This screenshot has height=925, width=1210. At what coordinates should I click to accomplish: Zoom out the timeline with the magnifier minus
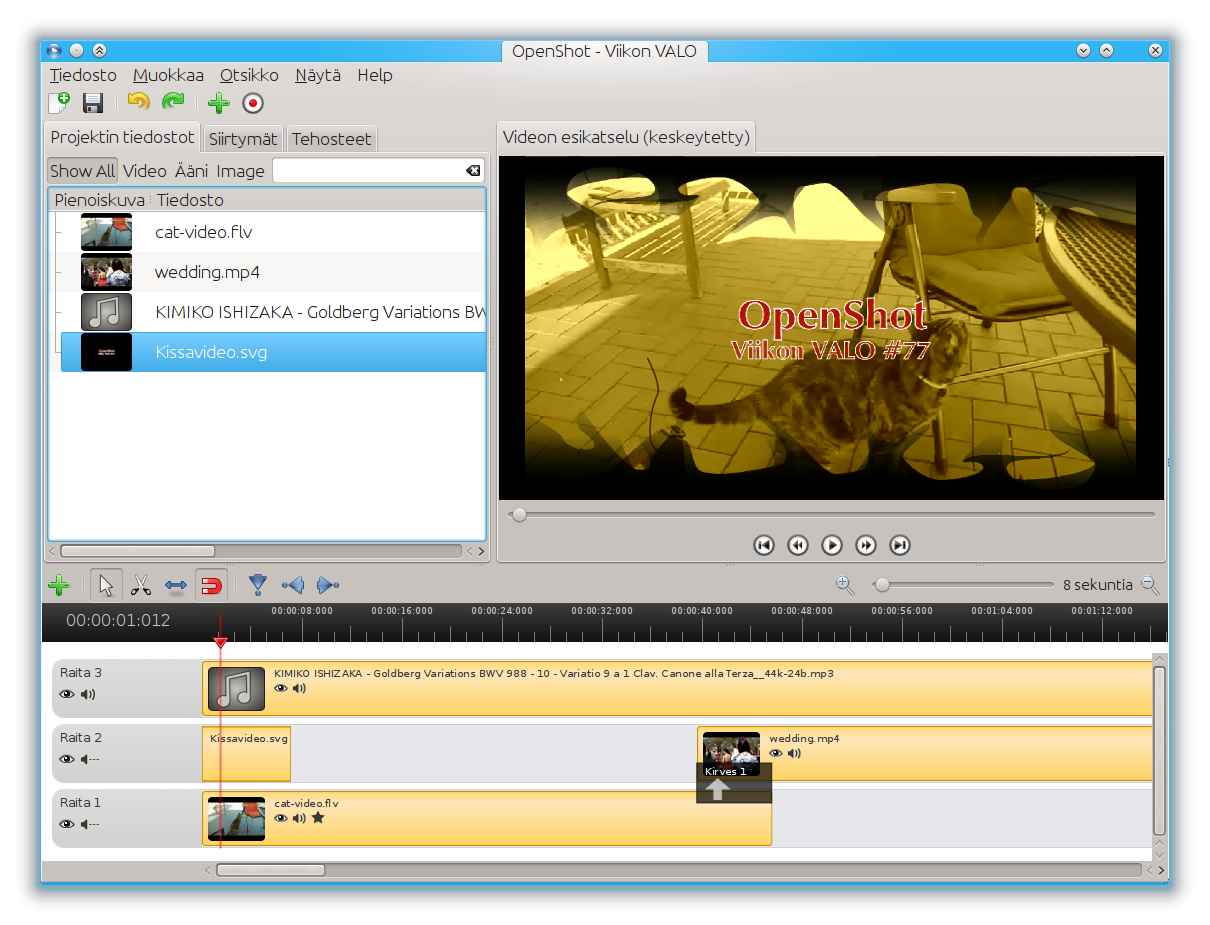coord(1150,585)
